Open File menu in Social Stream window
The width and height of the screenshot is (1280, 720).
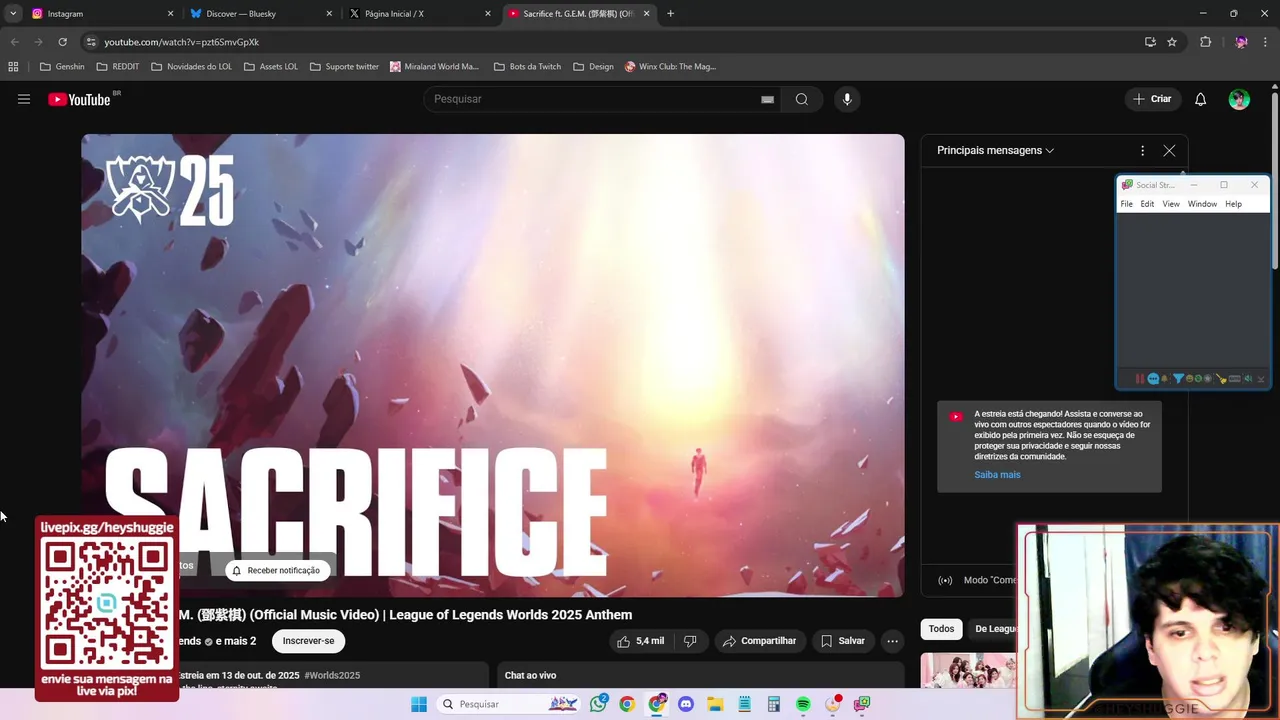[1127, 204]
